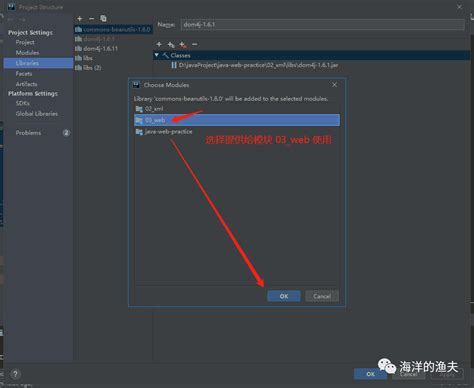Image resolution: width=474 pixels, height=388 pixels.
Task: Collapse the Classes tree node
Action: point(157,55)
